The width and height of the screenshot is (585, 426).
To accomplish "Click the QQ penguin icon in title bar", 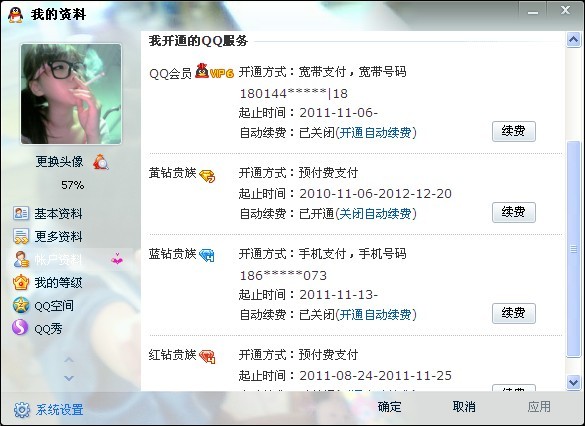I will pos(16,15).
